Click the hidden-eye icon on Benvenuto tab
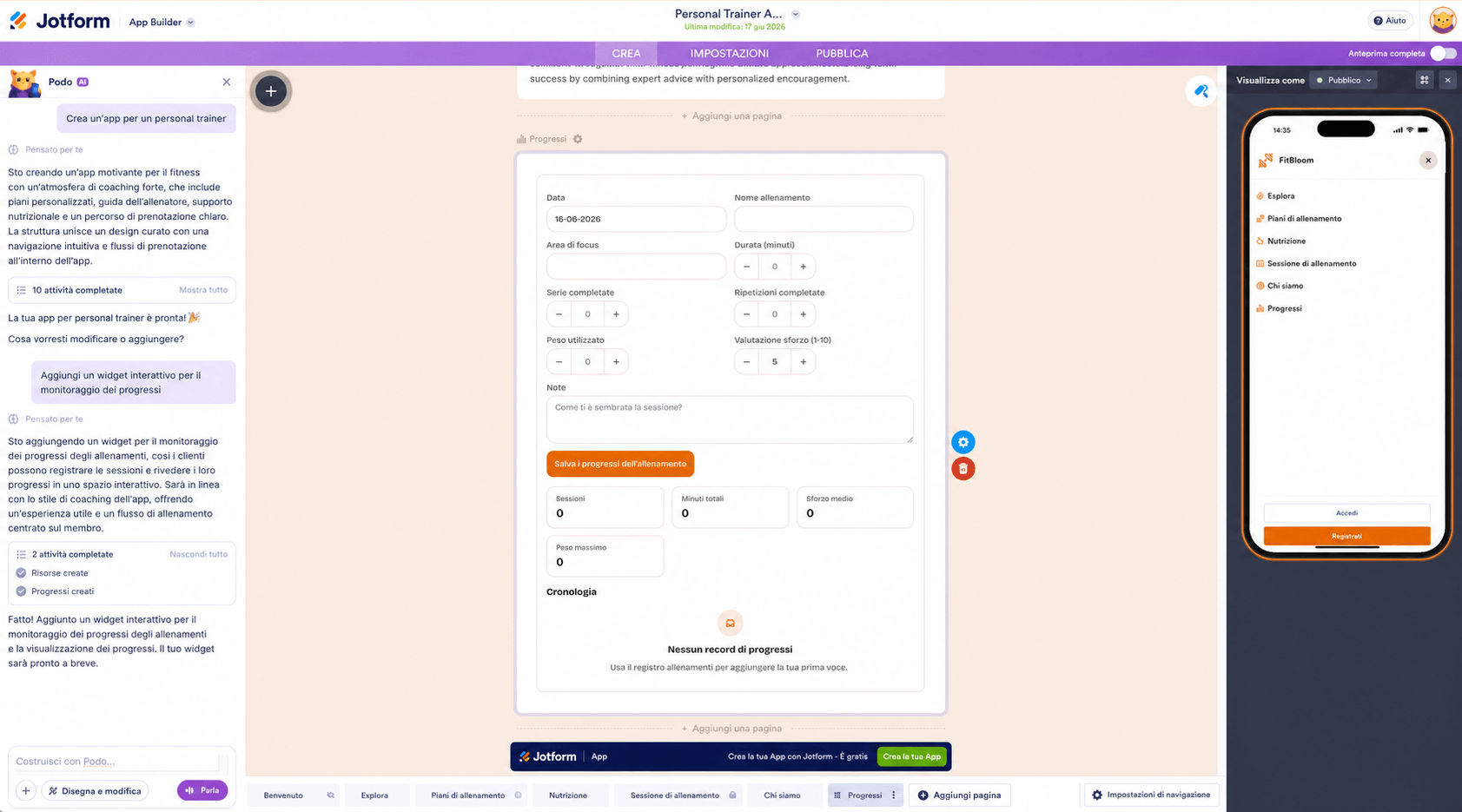Image resolution: width=1462 pixels, height=812 pixels. [x=330, y=795]
